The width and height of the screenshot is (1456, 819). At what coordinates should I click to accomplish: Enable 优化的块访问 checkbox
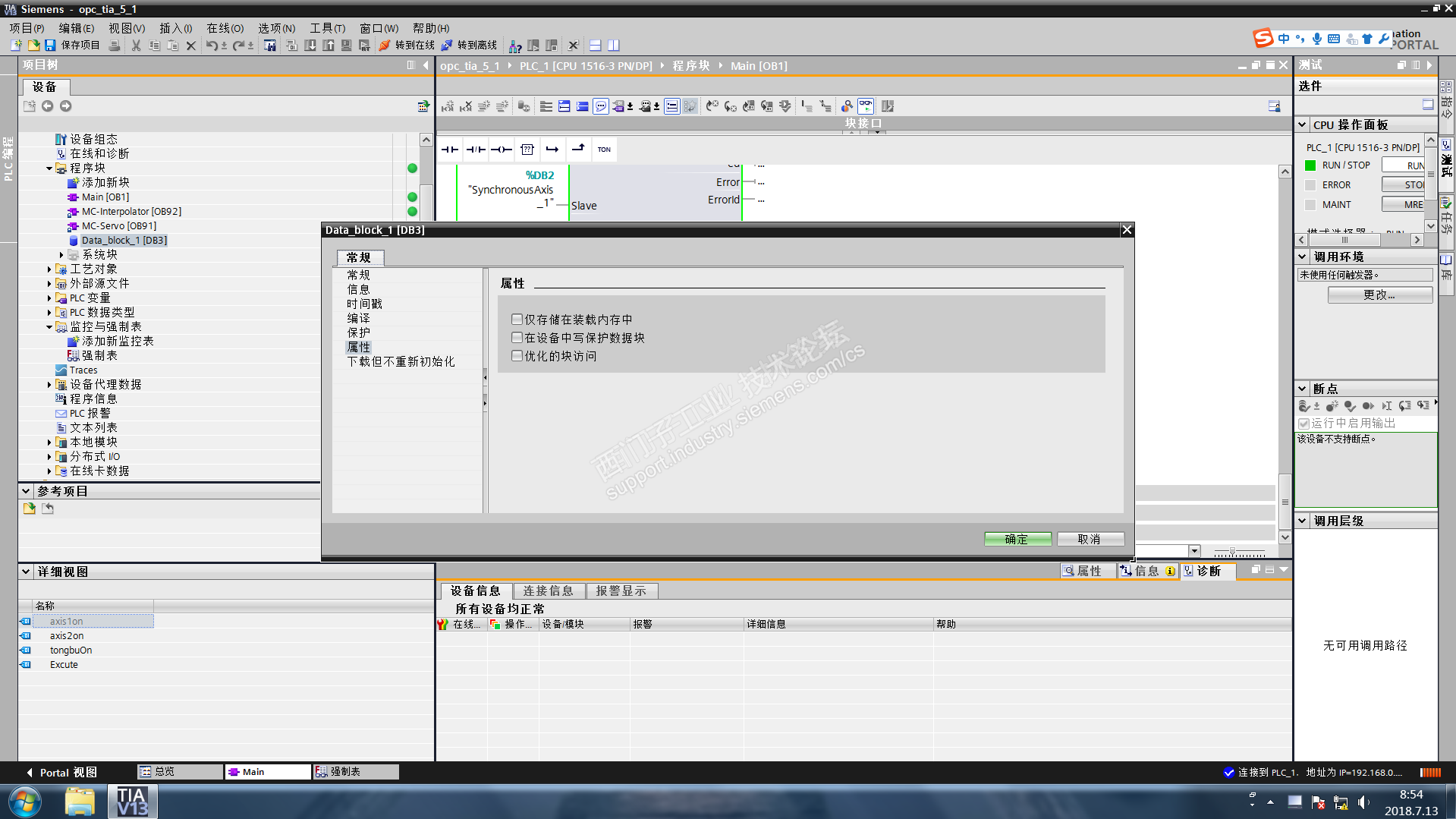click(517, 356)
